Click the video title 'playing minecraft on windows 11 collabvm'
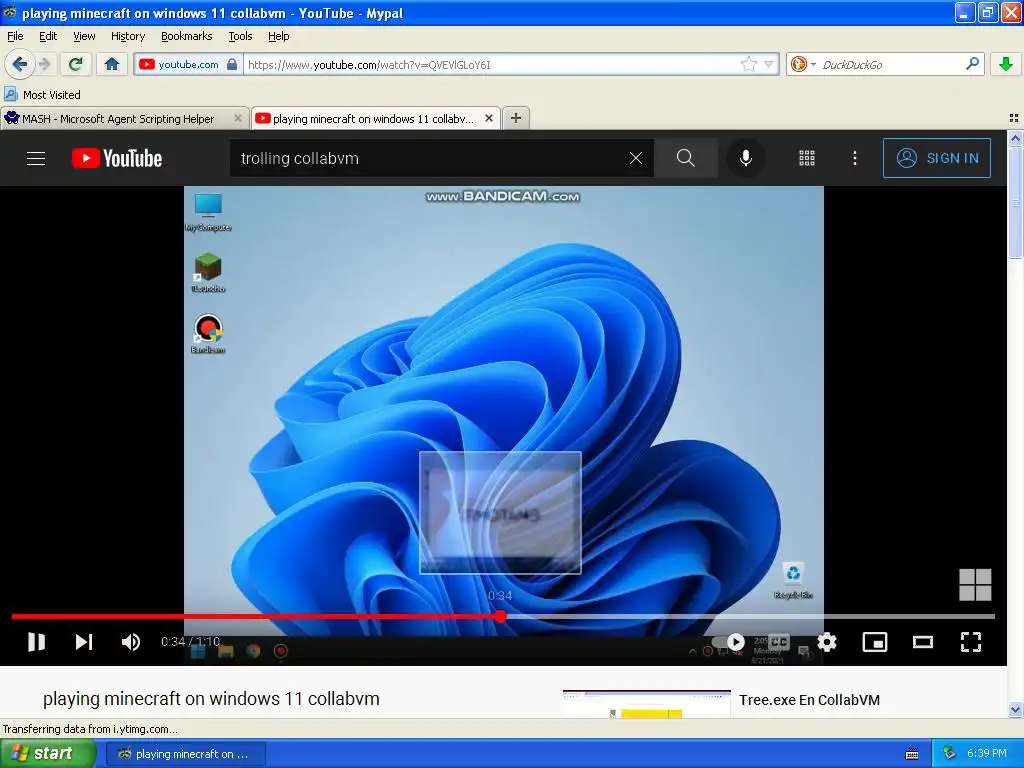The image size is (1024, 768). point(211,699)
